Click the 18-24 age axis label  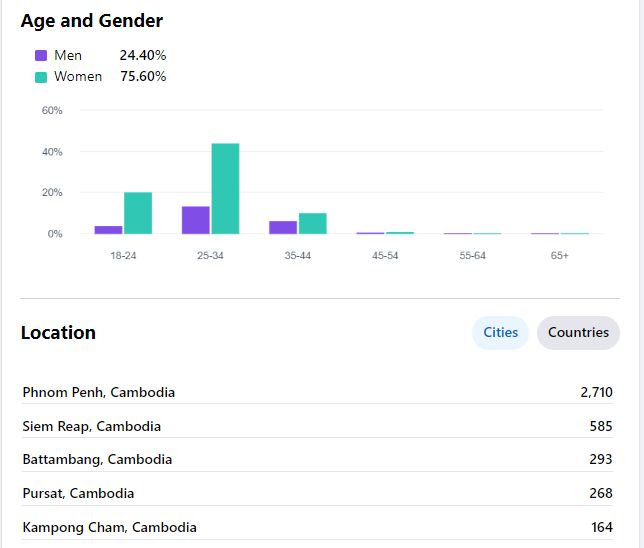pos(123,256)
